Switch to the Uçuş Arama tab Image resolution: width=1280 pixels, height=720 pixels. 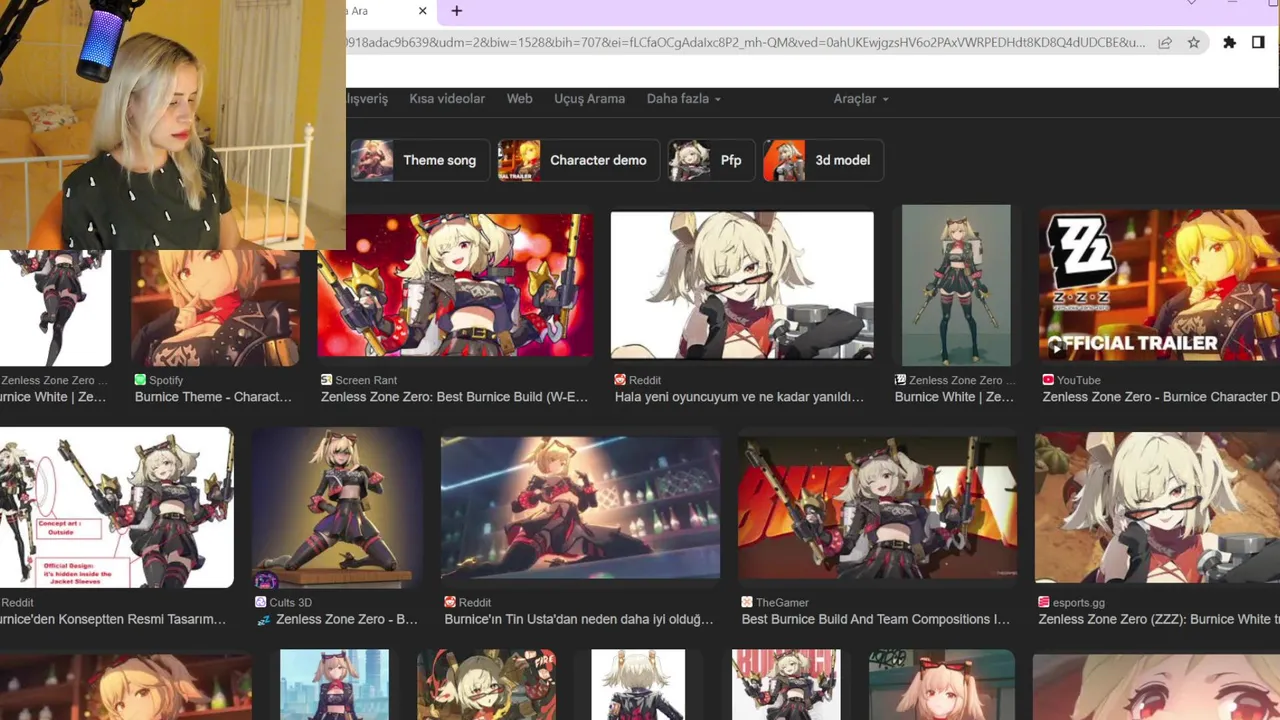(x=590, y=98)
